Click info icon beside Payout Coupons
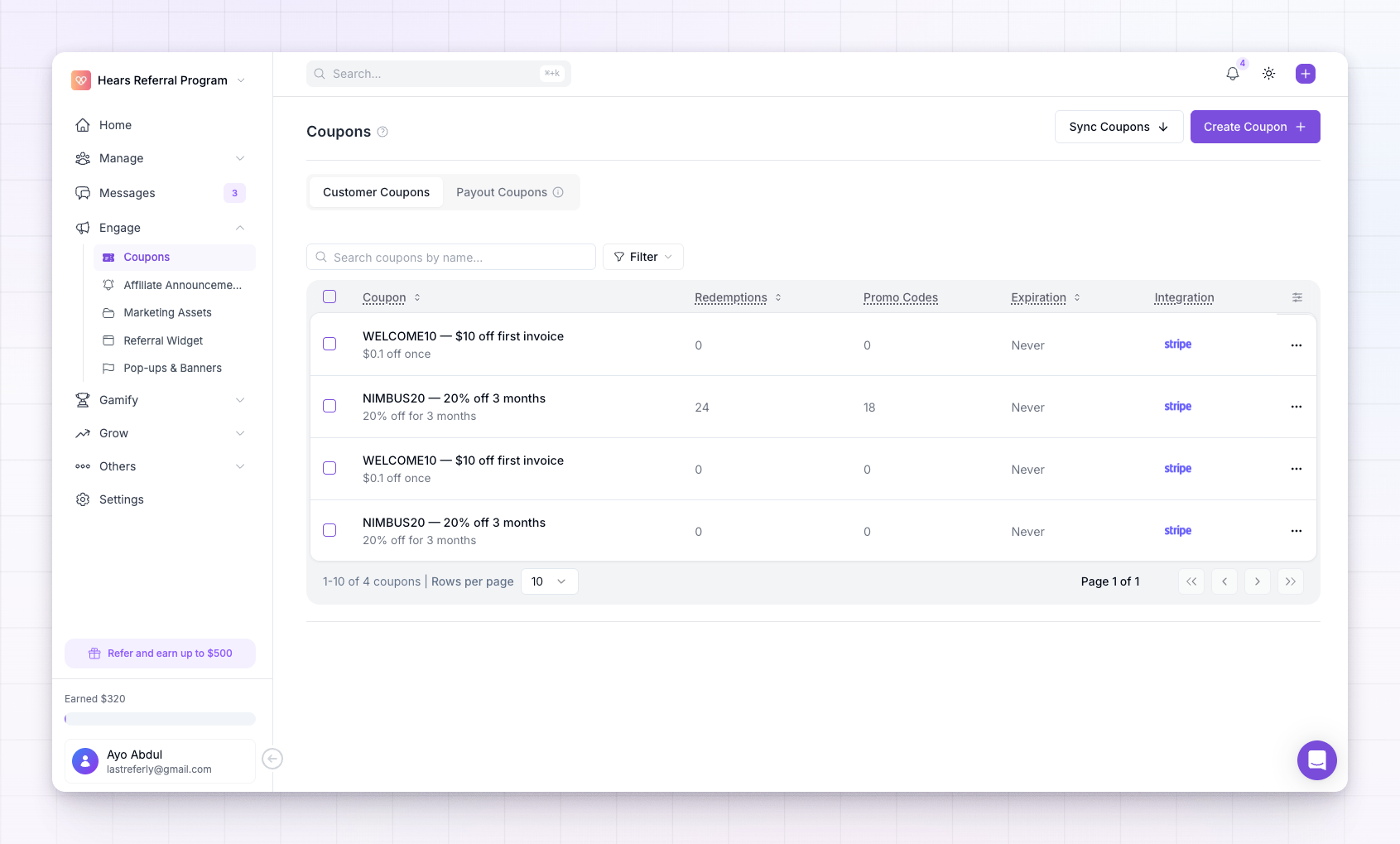The width and height of the screenshot is (1400, 844). (x=558, y=192)
